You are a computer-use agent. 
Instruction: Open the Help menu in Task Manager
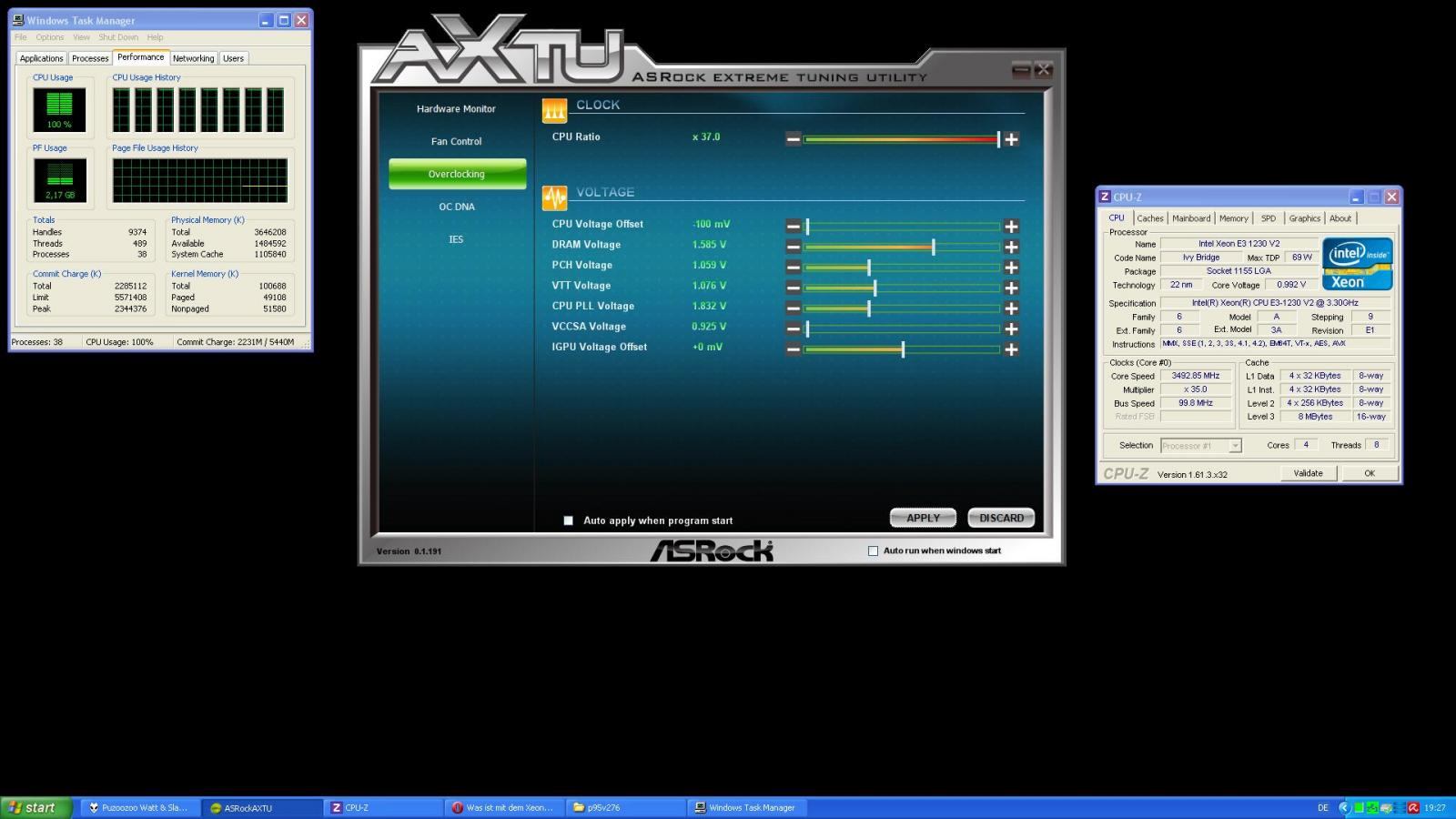156,37
